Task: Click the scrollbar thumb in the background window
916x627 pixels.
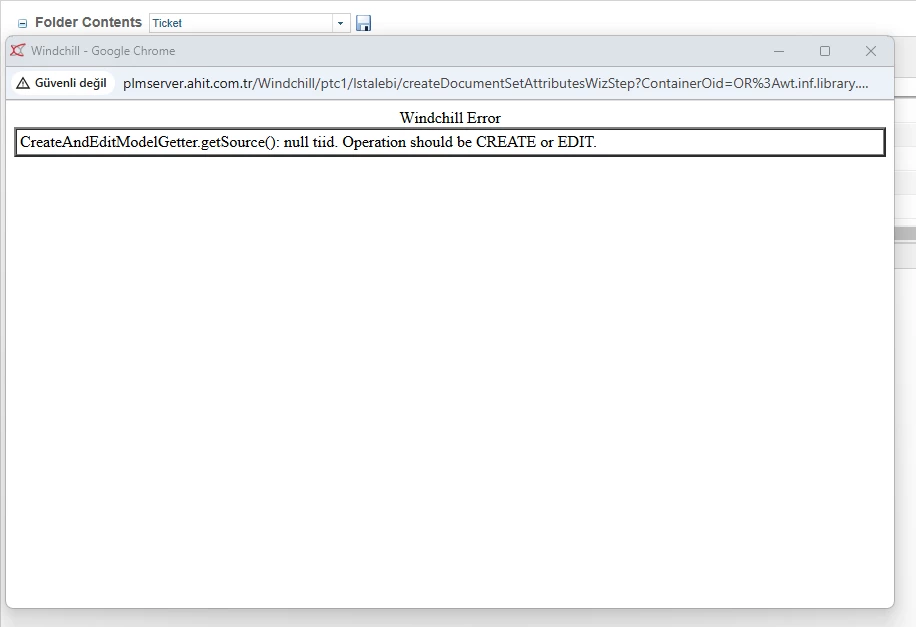Action: tap(905, 234)
